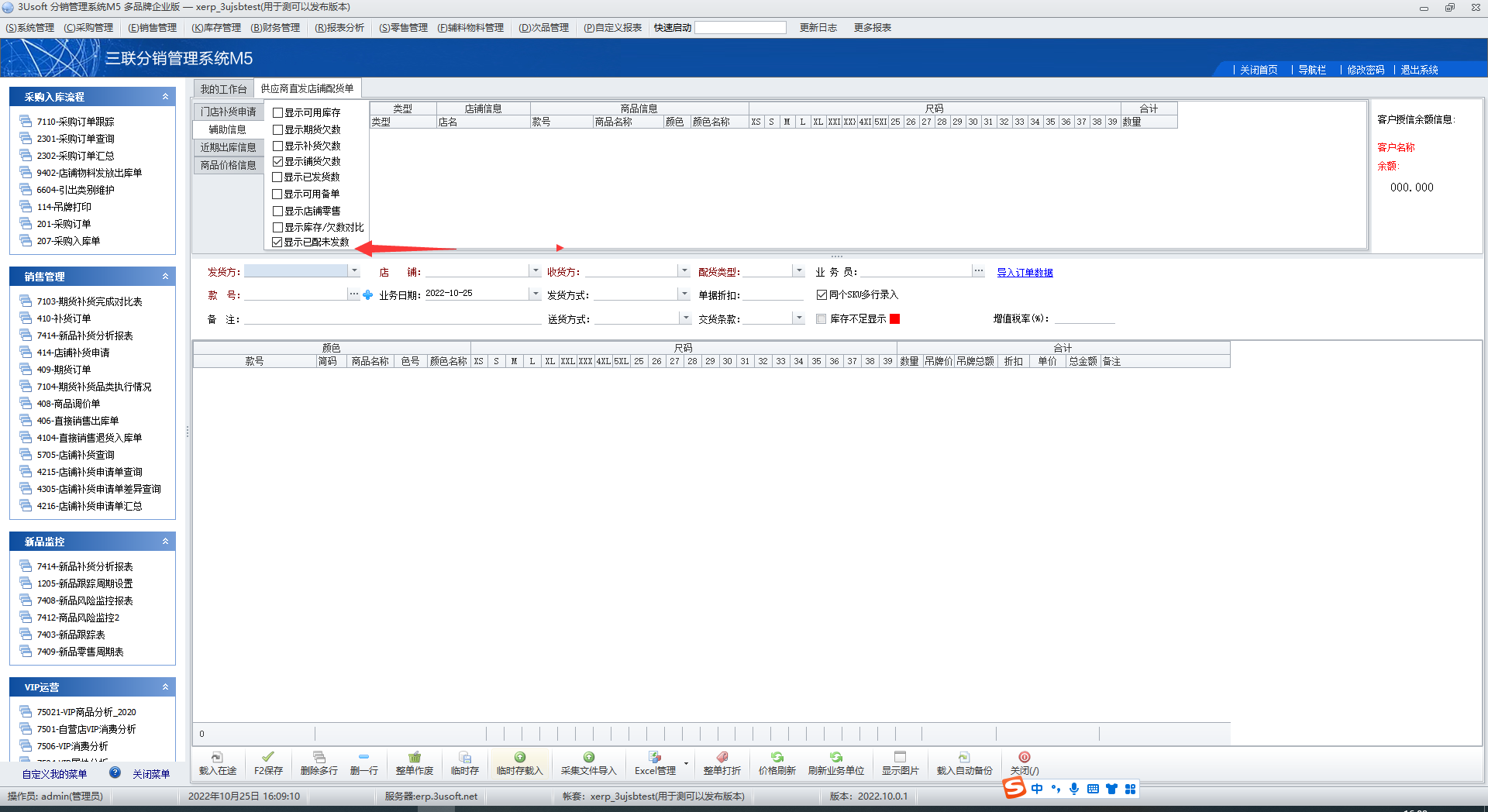Click 关闭首页 in header
The width and height of the screenshot is (1488, 812).
coord(1259,70)
